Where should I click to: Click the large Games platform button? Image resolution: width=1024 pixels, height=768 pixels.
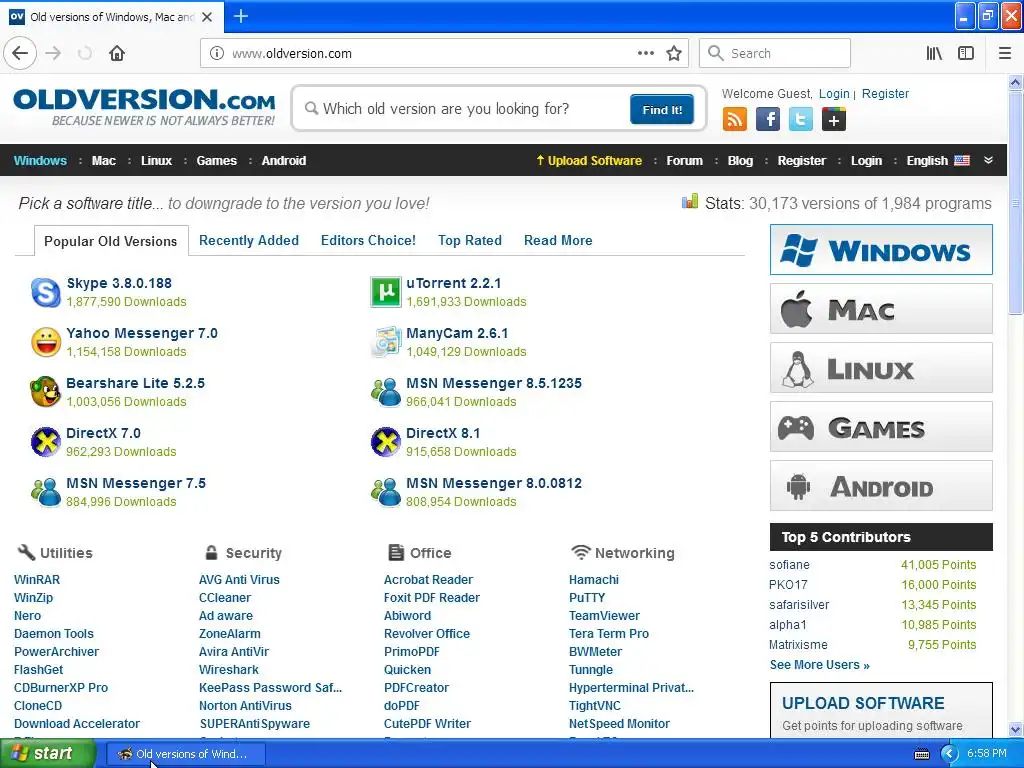881,427
